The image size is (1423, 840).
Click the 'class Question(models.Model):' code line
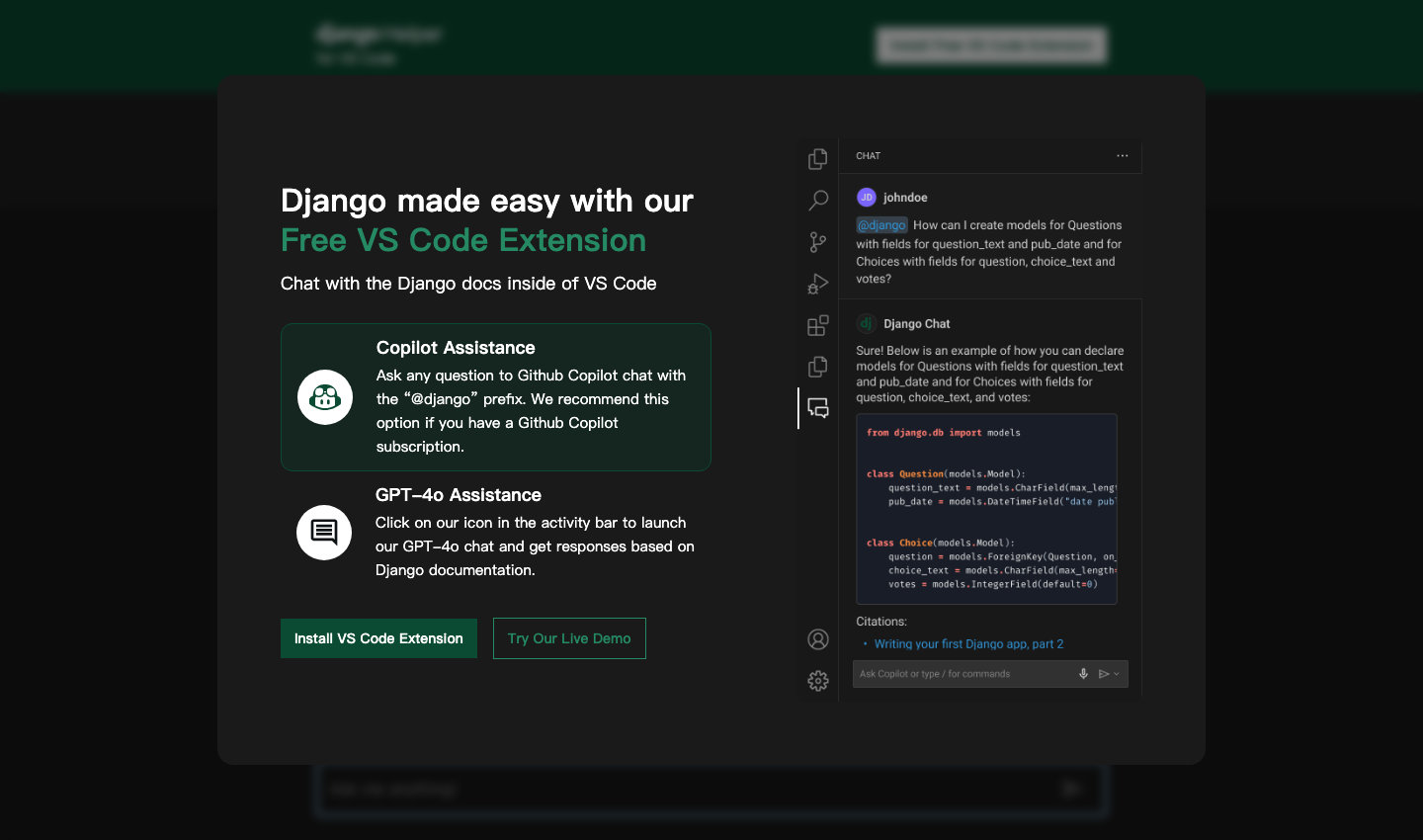(x=946, y=474)
